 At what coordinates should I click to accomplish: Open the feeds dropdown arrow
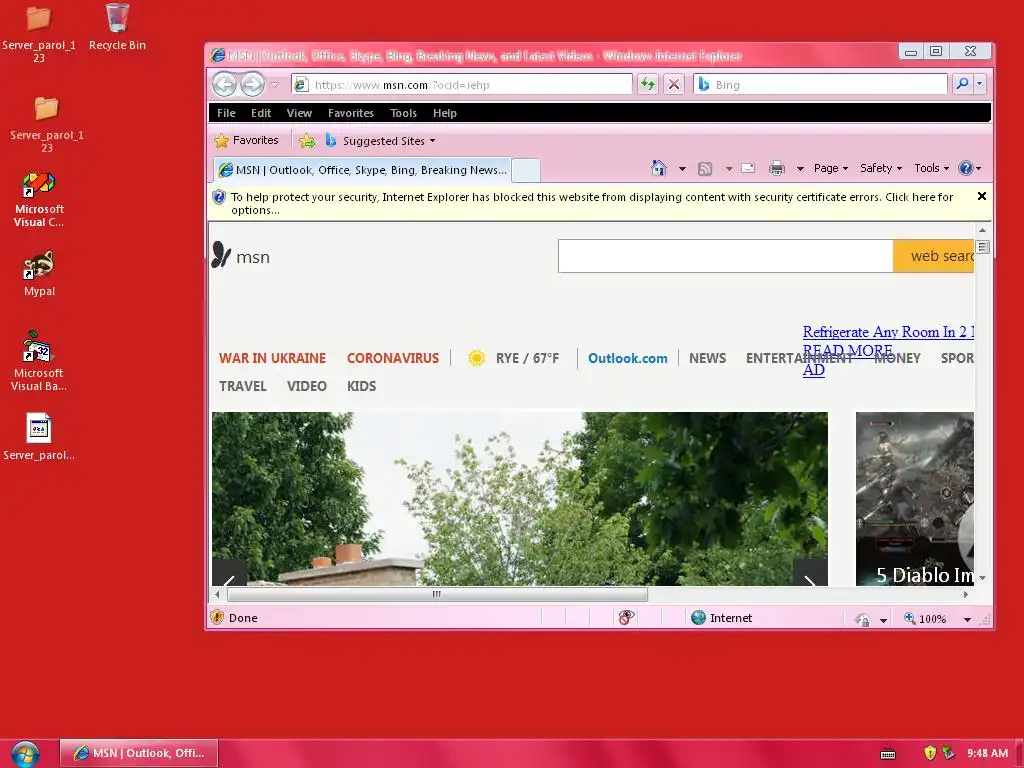pos(729,168)
